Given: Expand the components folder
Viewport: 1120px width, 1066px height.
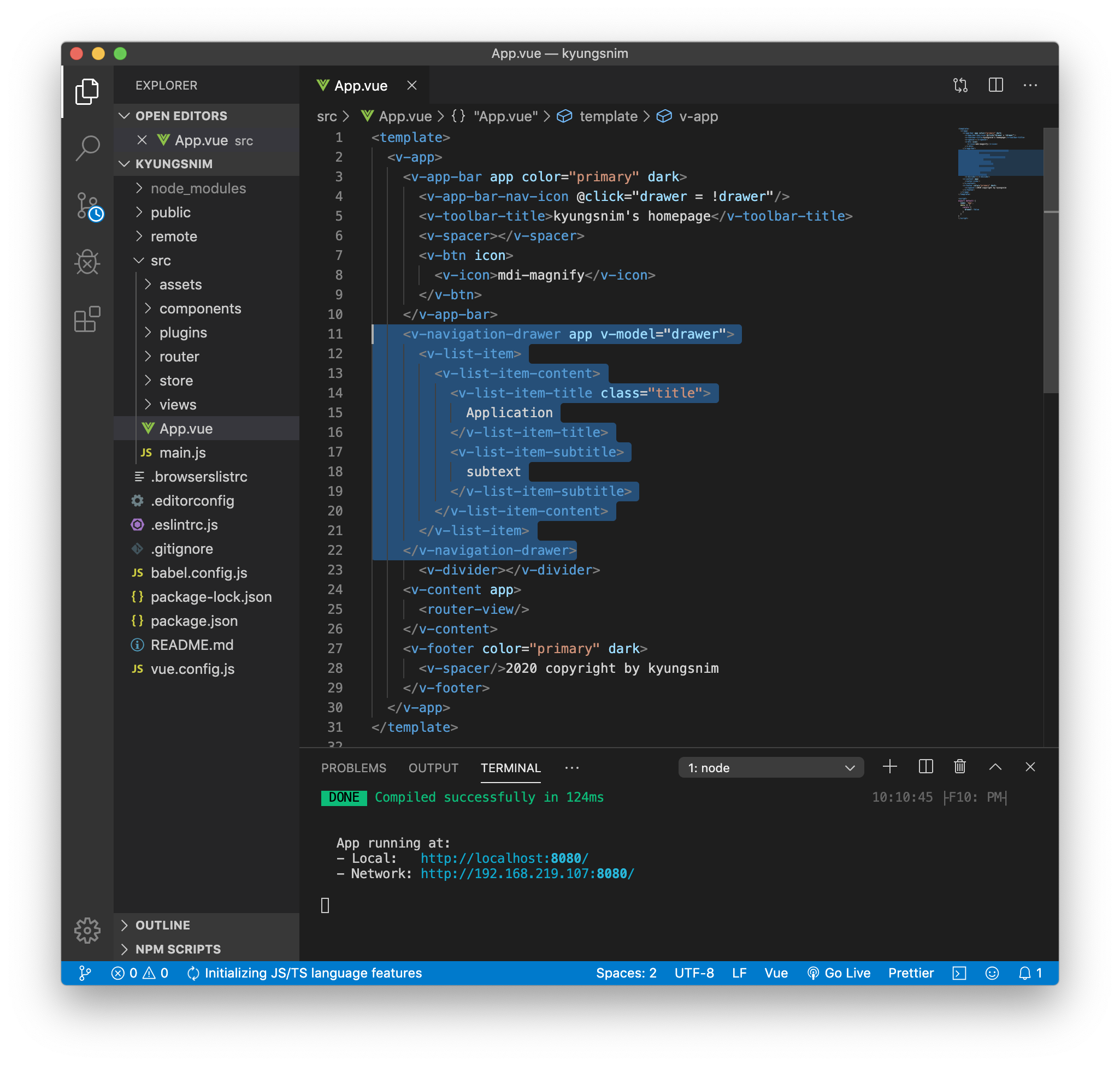Looking at the screenshot, I should pyautogui.click(x=199, y=309).
